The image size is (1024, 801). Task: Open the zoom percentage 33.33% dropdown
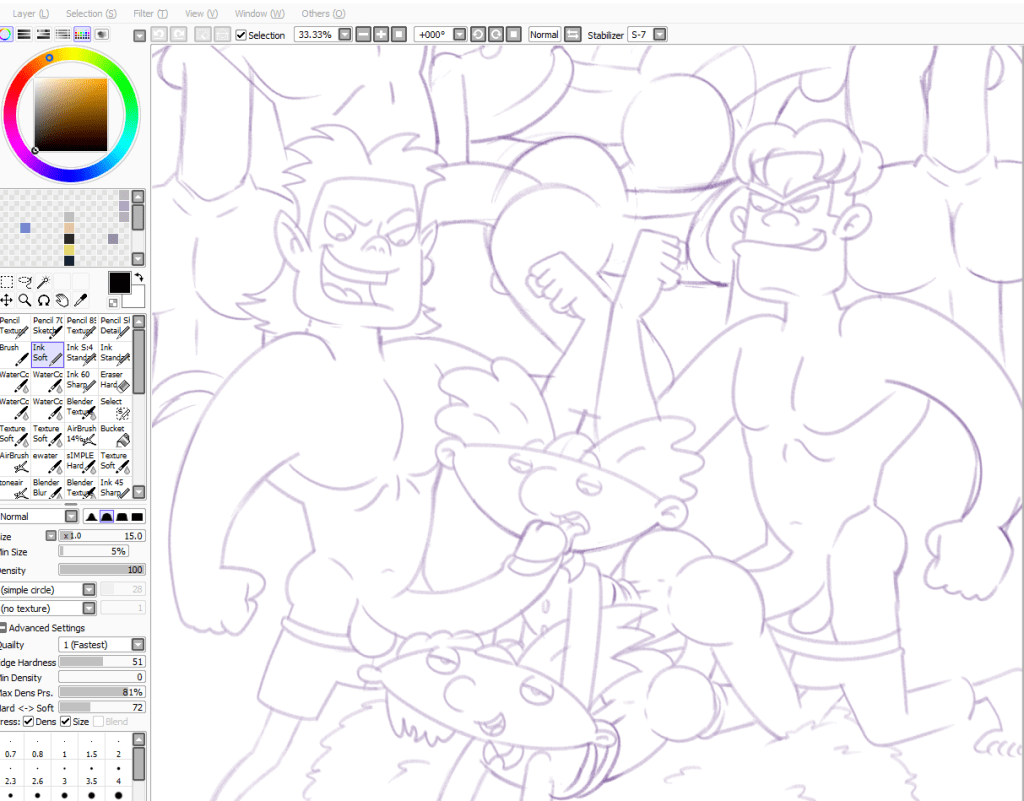(345, 35)
